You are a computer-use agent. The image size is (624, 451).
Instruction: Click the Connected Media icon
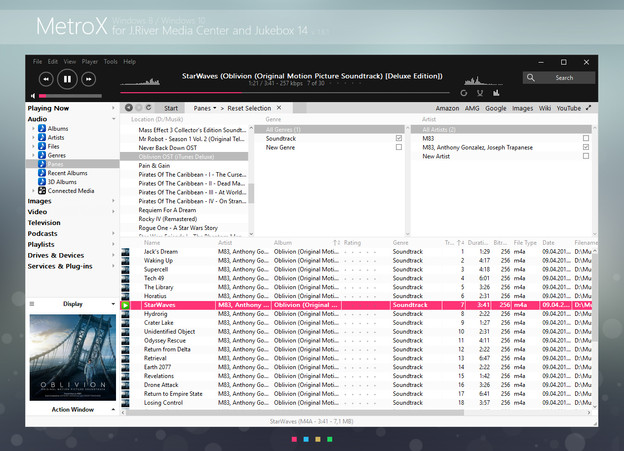tap(42, 191)
